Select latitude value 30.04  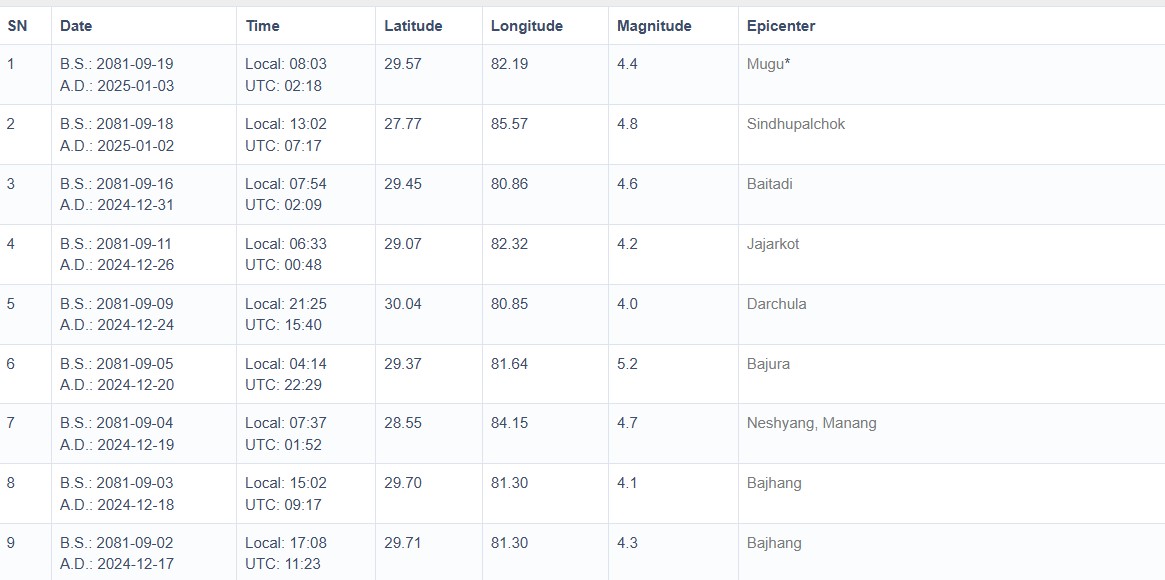402,304
